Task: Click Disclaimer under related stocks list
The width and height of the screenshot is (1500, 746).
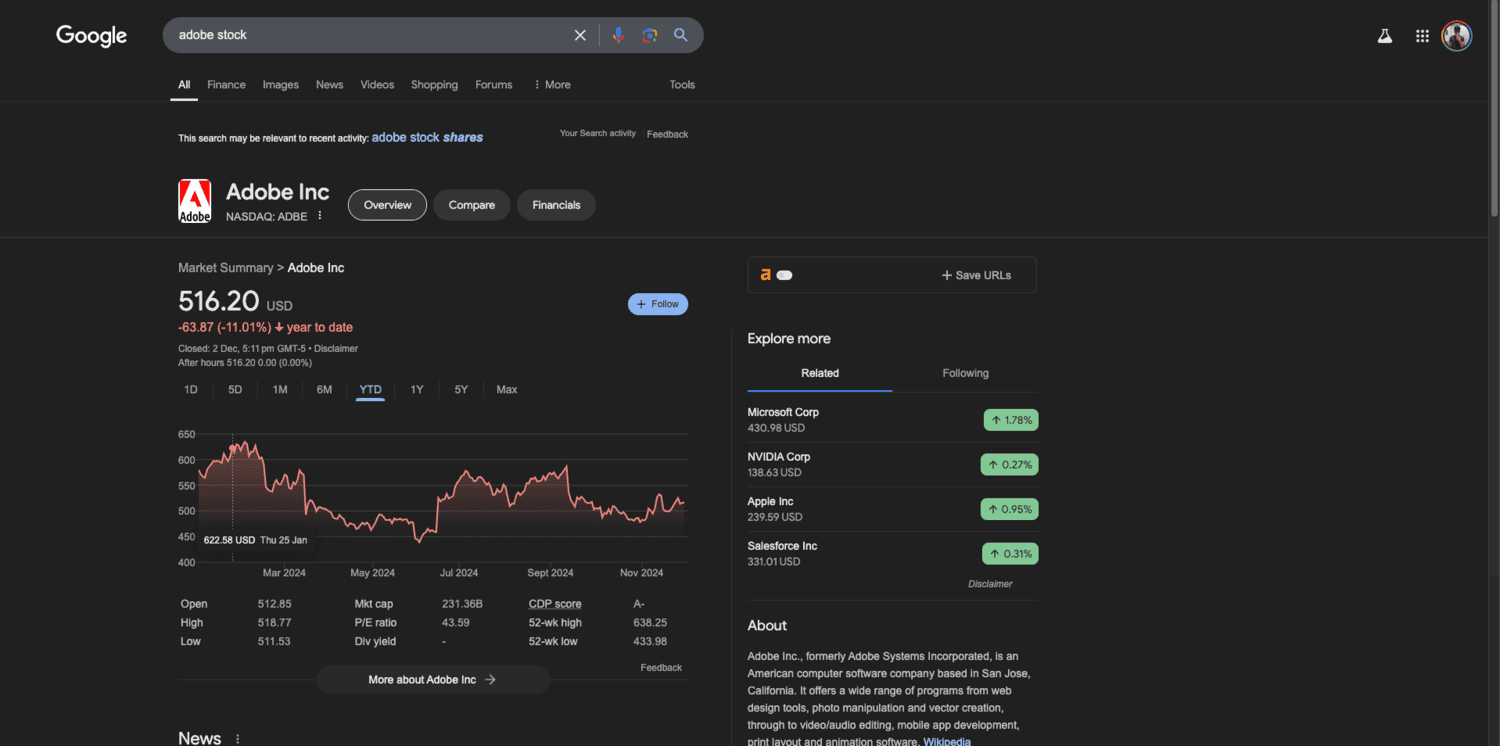Action: (990, 584)
